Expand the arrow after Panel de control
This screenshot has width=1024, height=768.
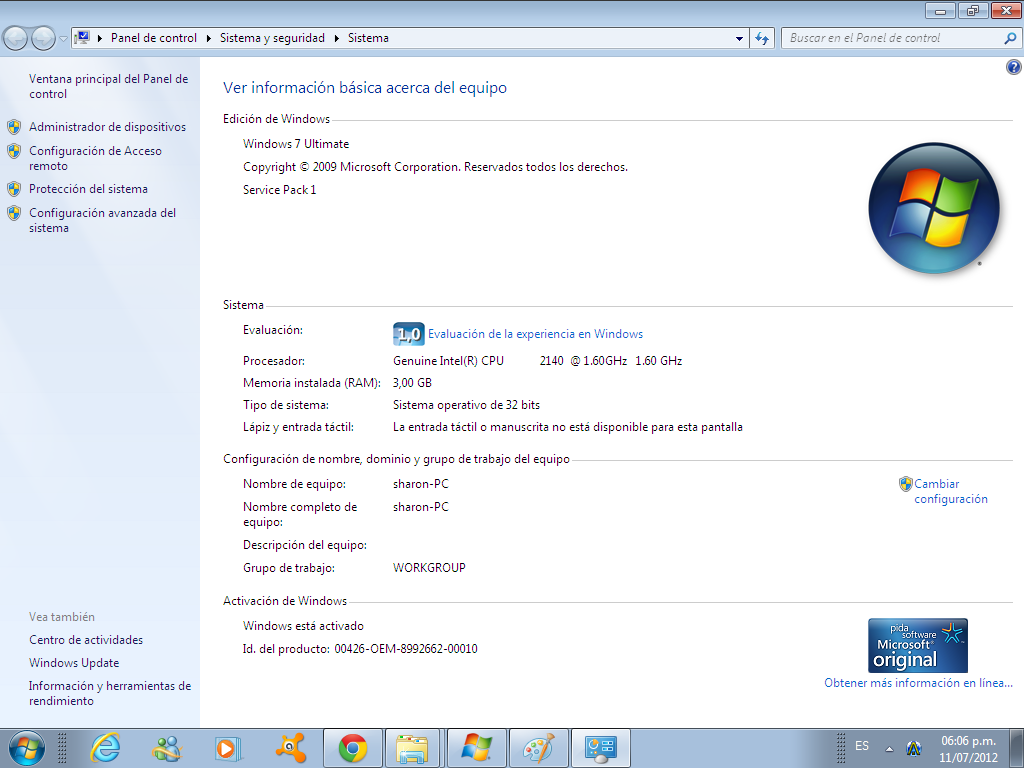[208, 39]
